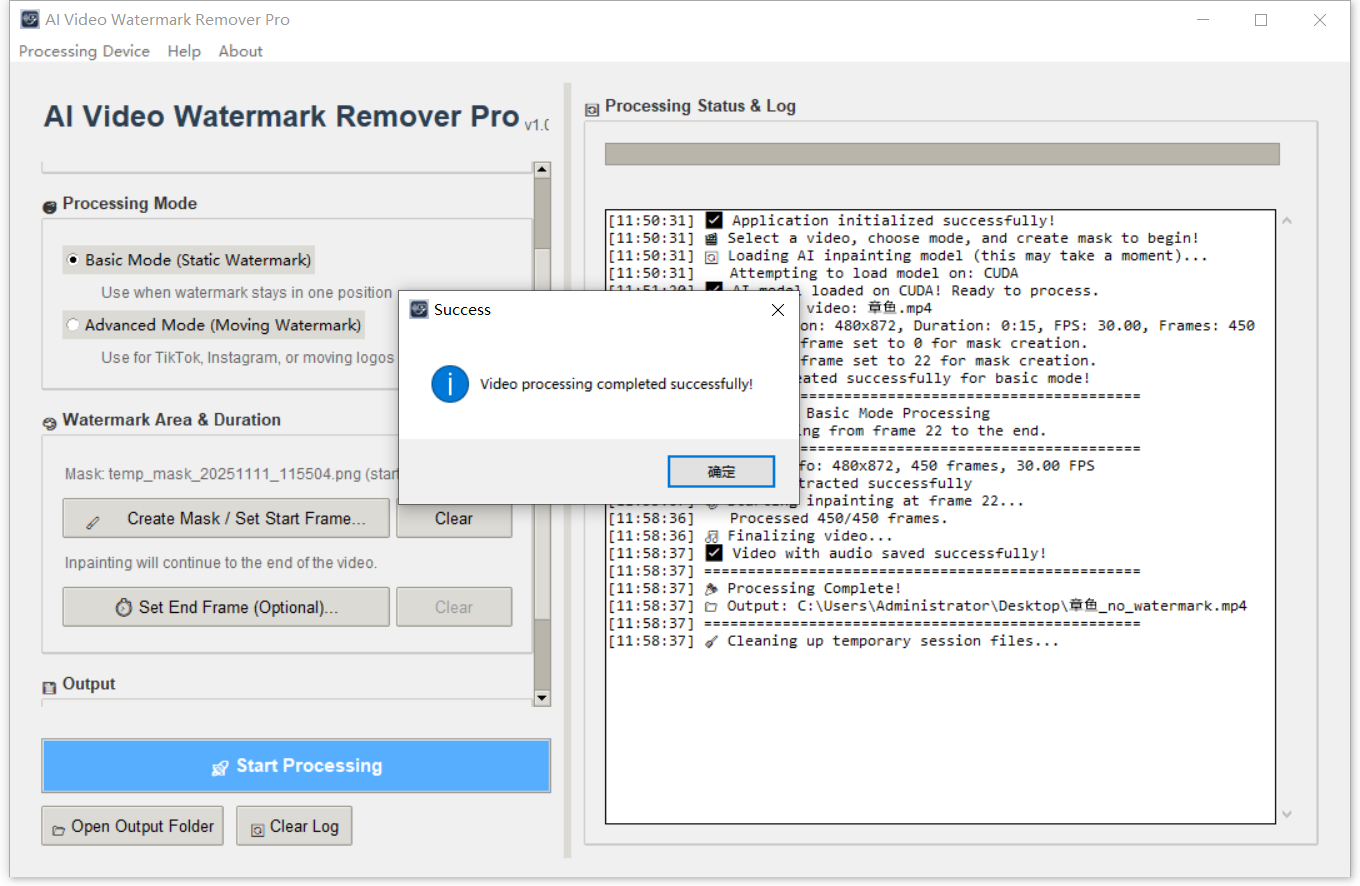Close the Success dialog with X
Screen dimensions: 1360x886
click(778, 310)
